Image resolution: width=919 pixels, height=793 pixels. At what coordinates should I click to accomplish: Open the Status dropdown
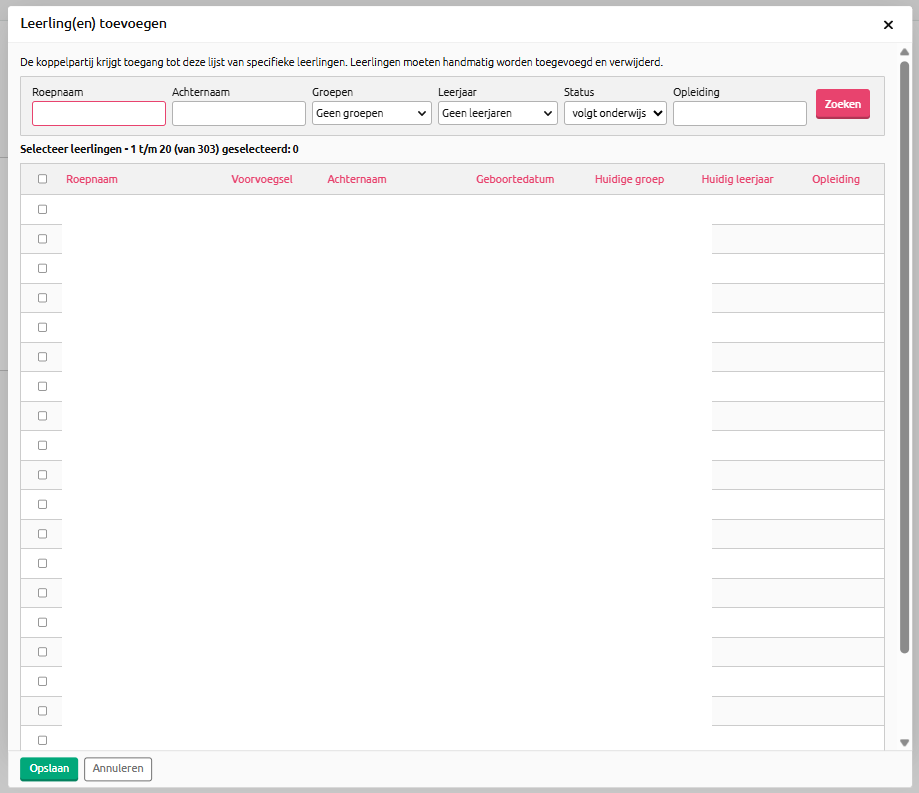pos(615,114)
